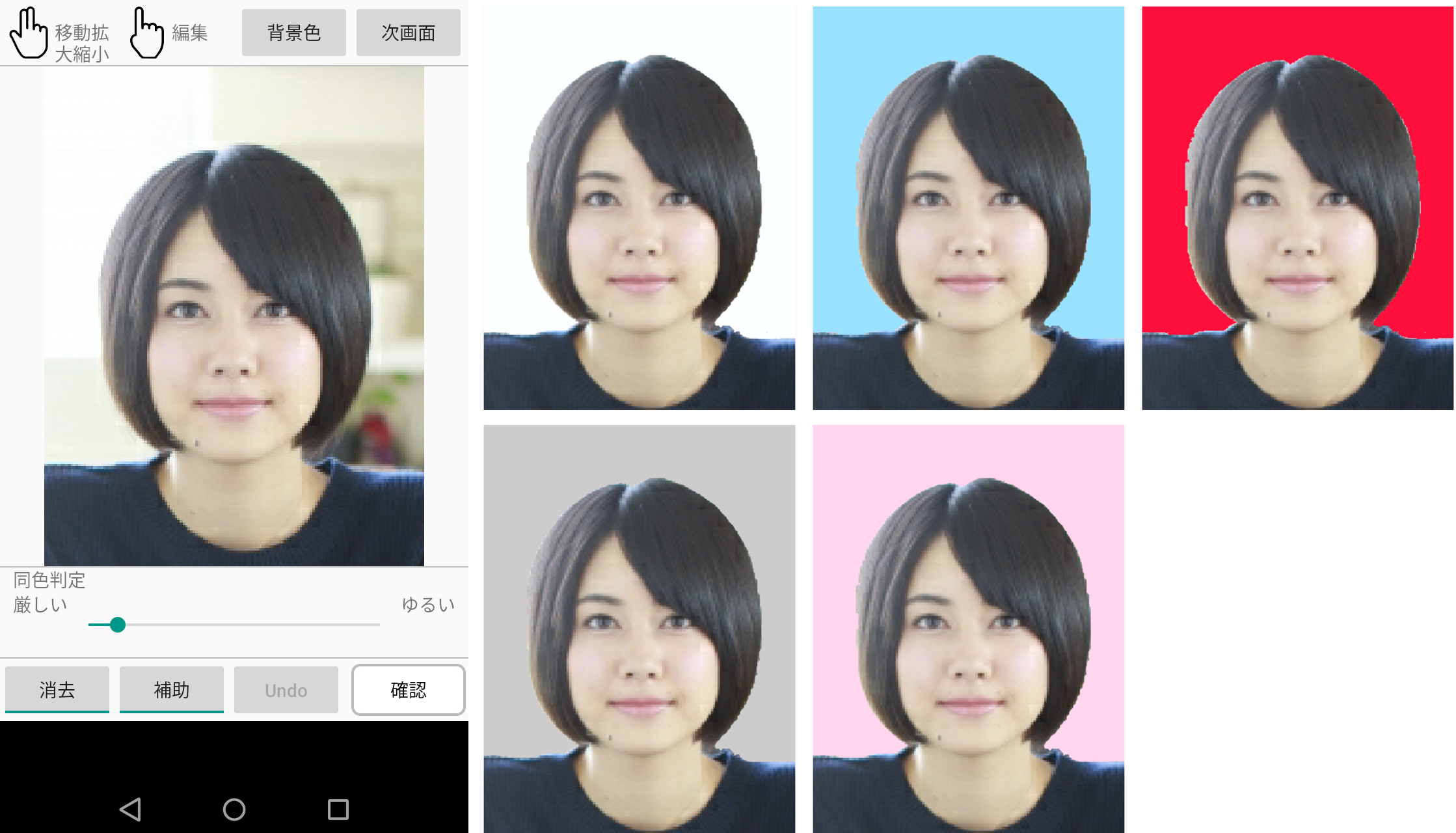
Task: Tap the Android back triangle icon
Action: pyautogui.click(x=130, y=809)
